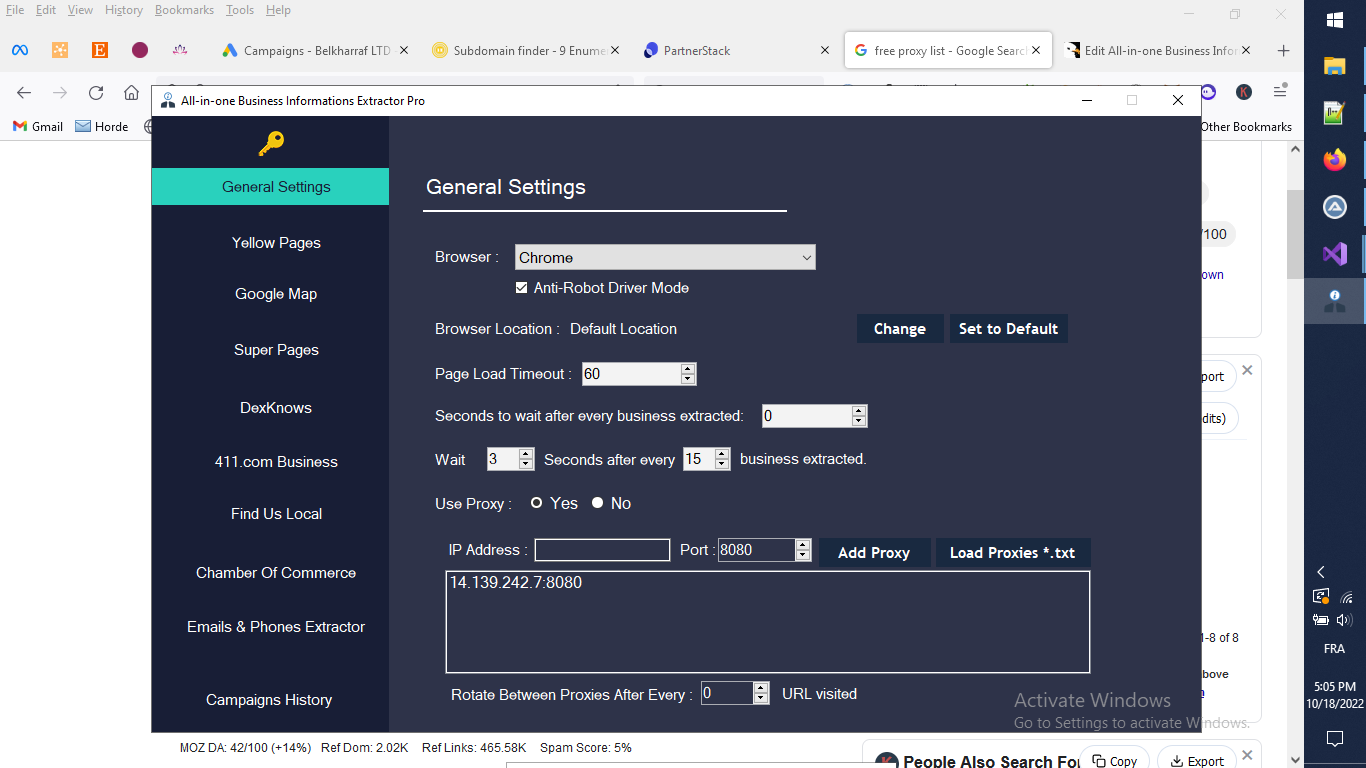Click the Windows Start button
The width and height of the screenshot is (1366, 768).
[1335, 20]
